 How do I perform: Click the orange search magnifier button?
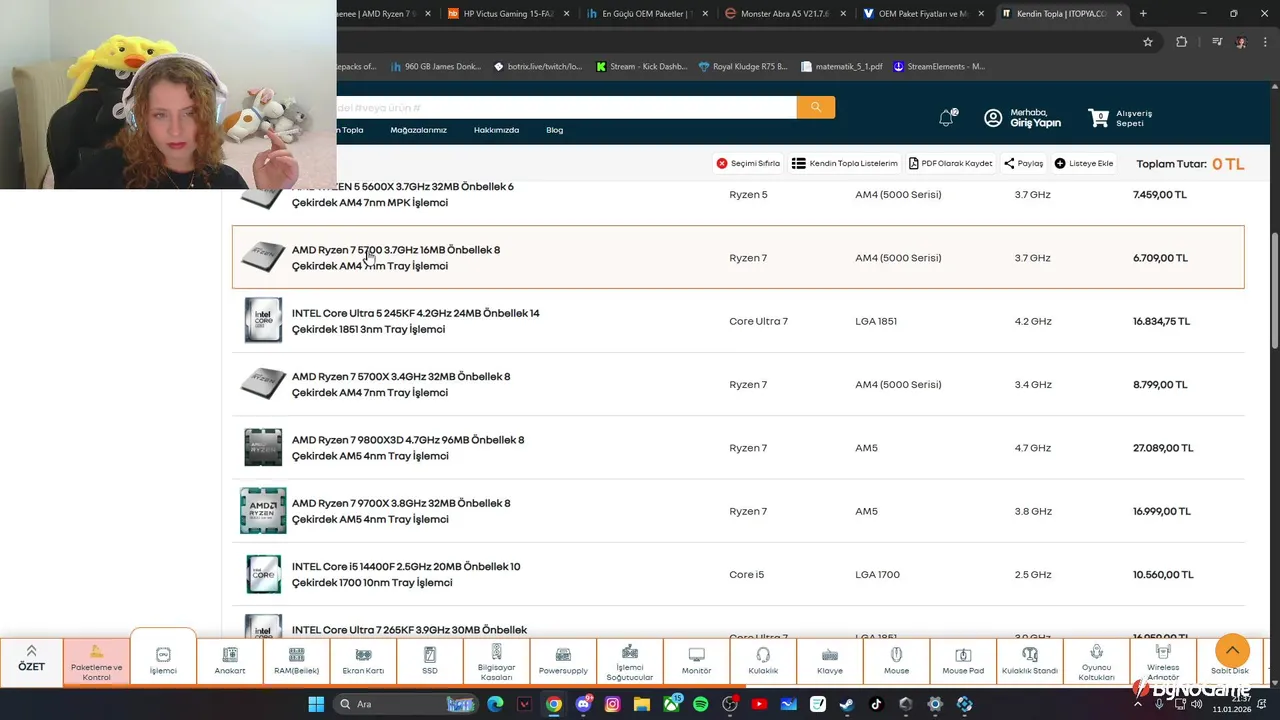point(816,107)
